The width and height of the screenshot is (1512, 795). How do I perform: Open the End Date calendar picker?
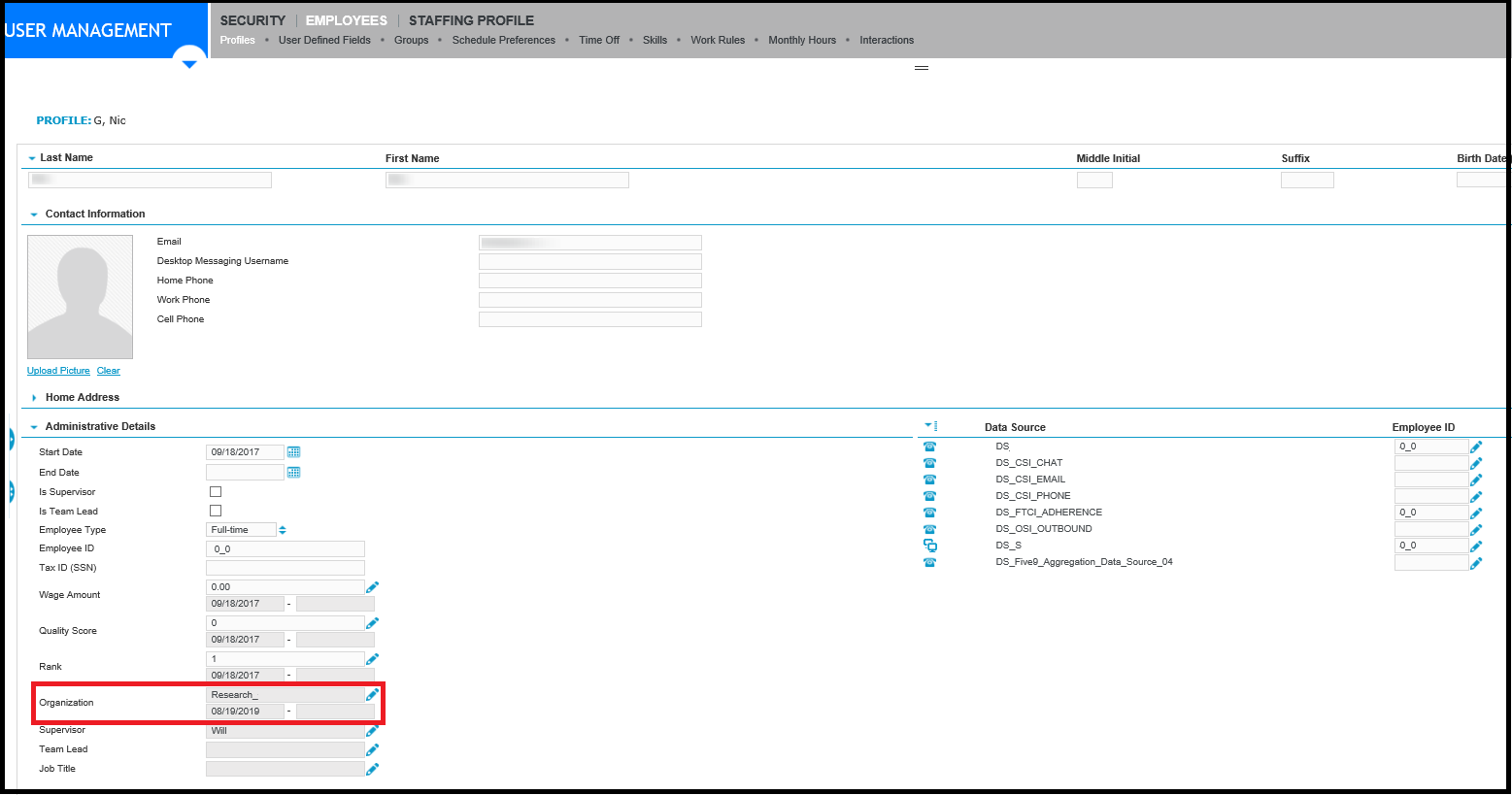(293, 473)
